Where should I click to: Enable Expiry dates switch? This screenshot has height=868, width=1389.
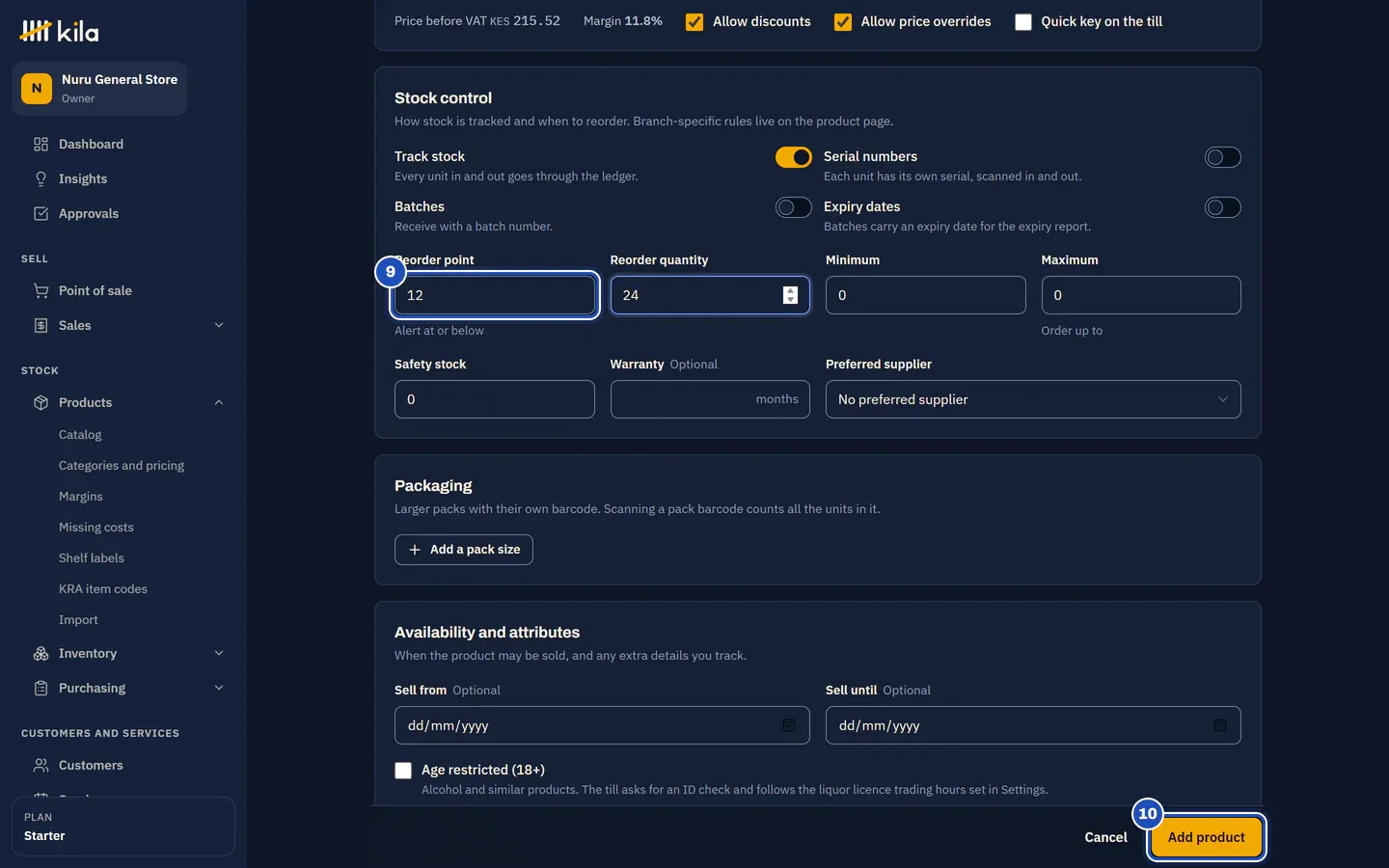1223,207
